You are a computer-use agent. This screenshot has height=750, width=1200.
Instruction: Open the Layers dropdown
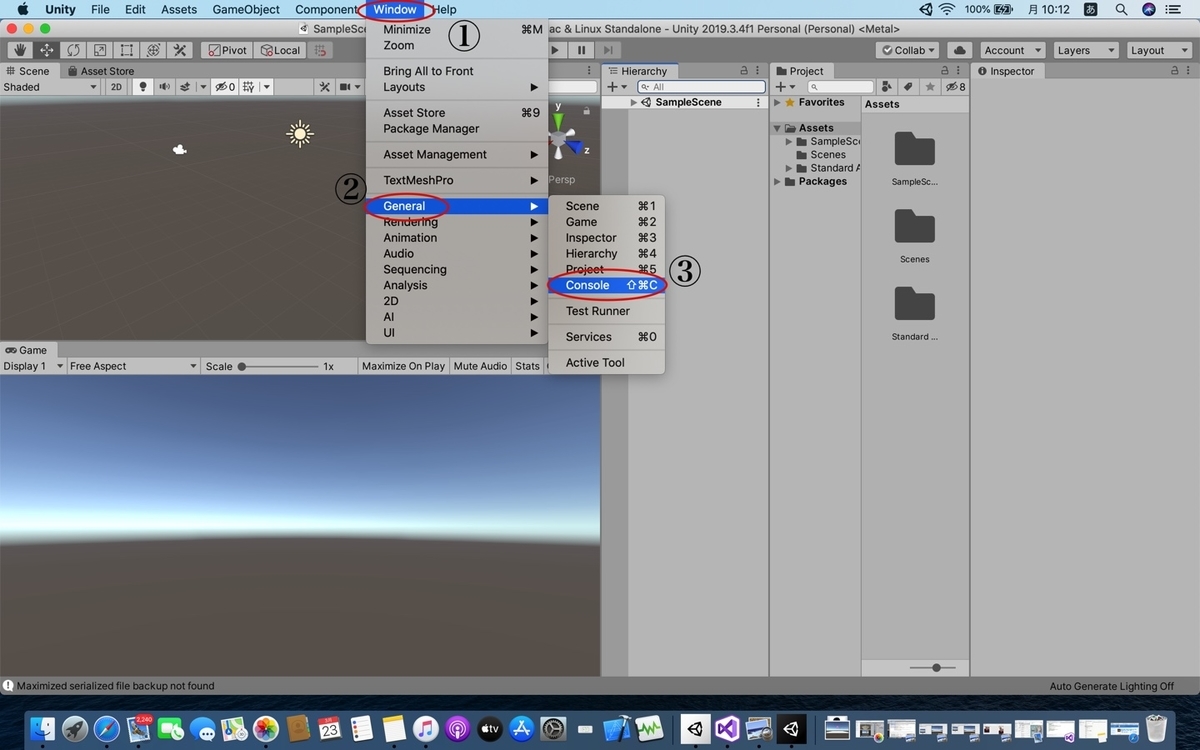click(1084, 50)
